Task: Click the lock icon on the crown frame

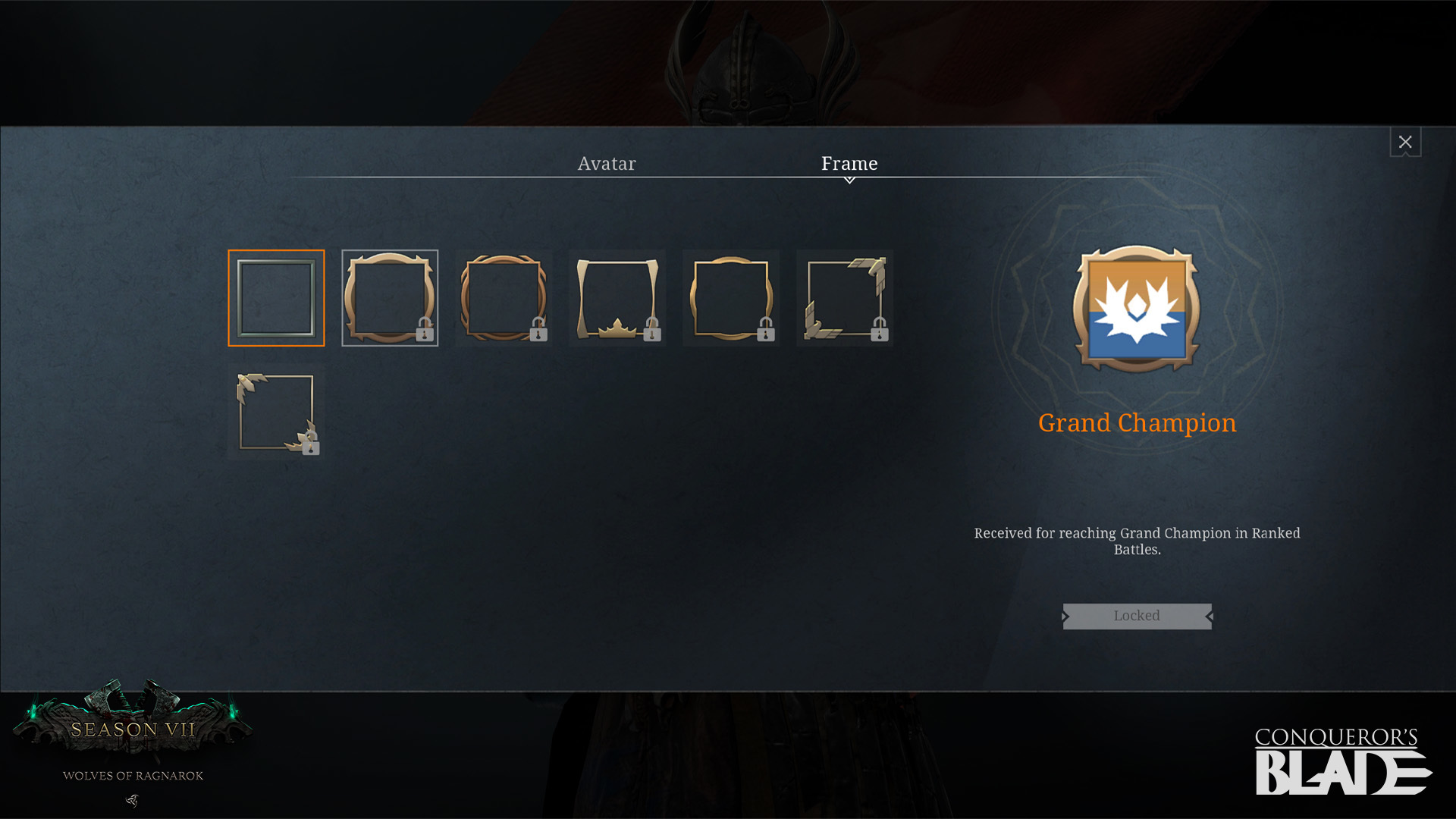Action: (652, 329)
